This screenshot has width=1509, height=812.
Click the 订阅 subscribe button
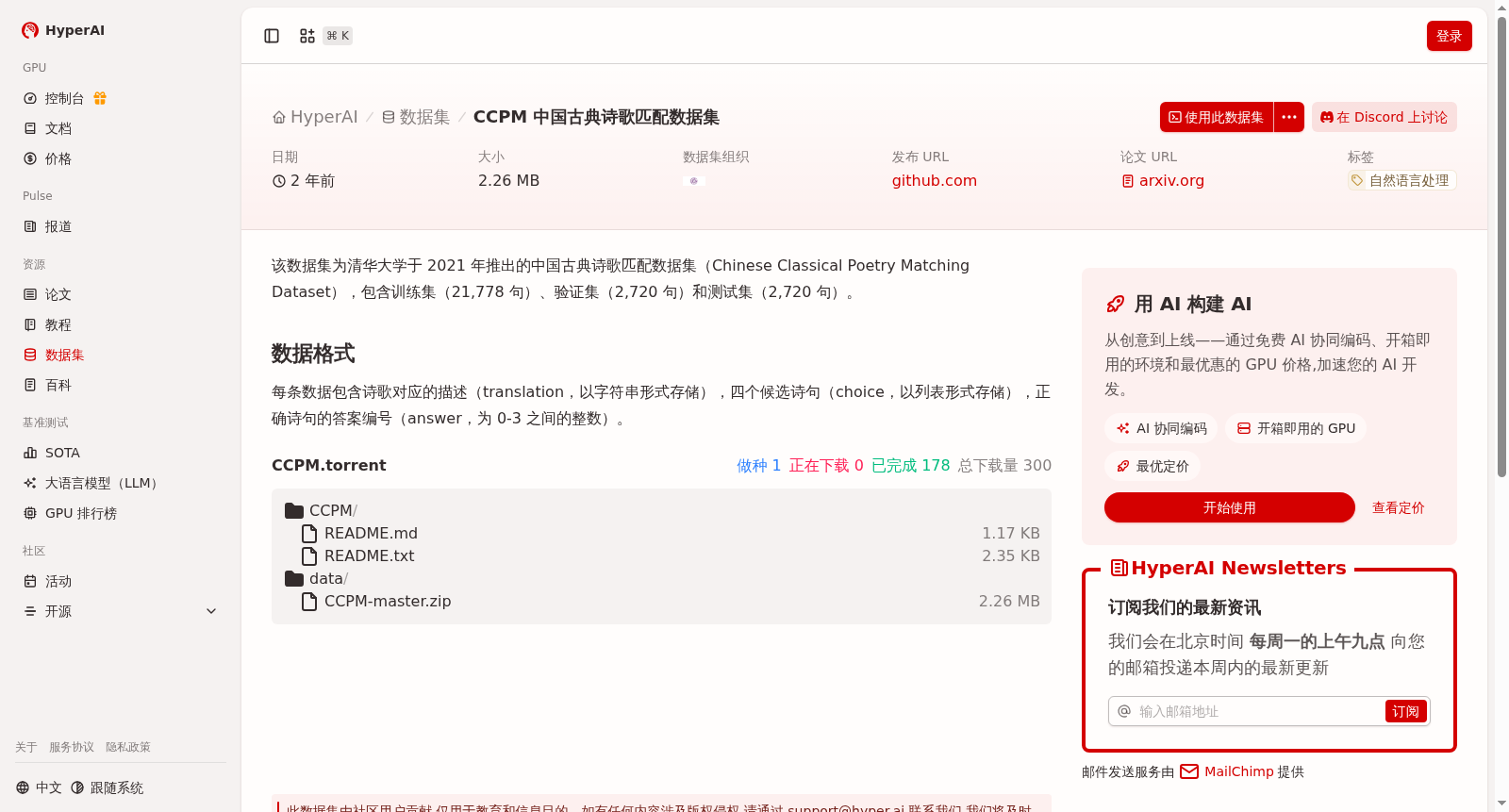pos(1405,711)
